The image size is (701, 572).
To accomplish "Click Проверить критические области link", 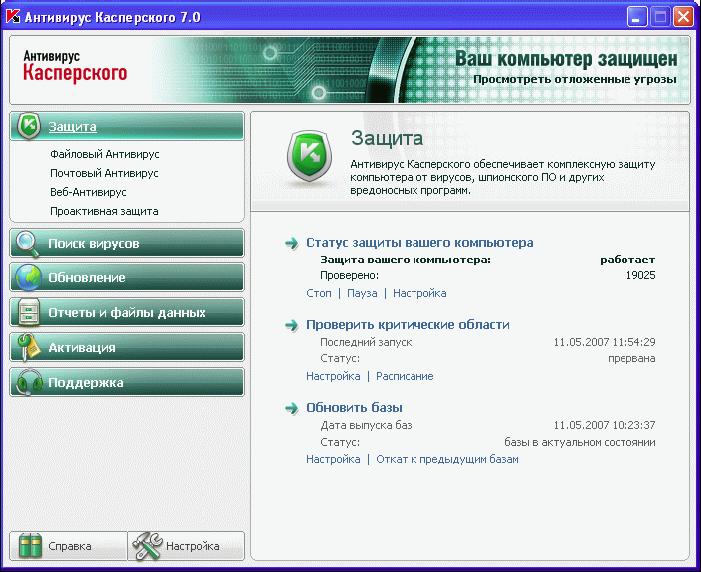I will (408, 325).
